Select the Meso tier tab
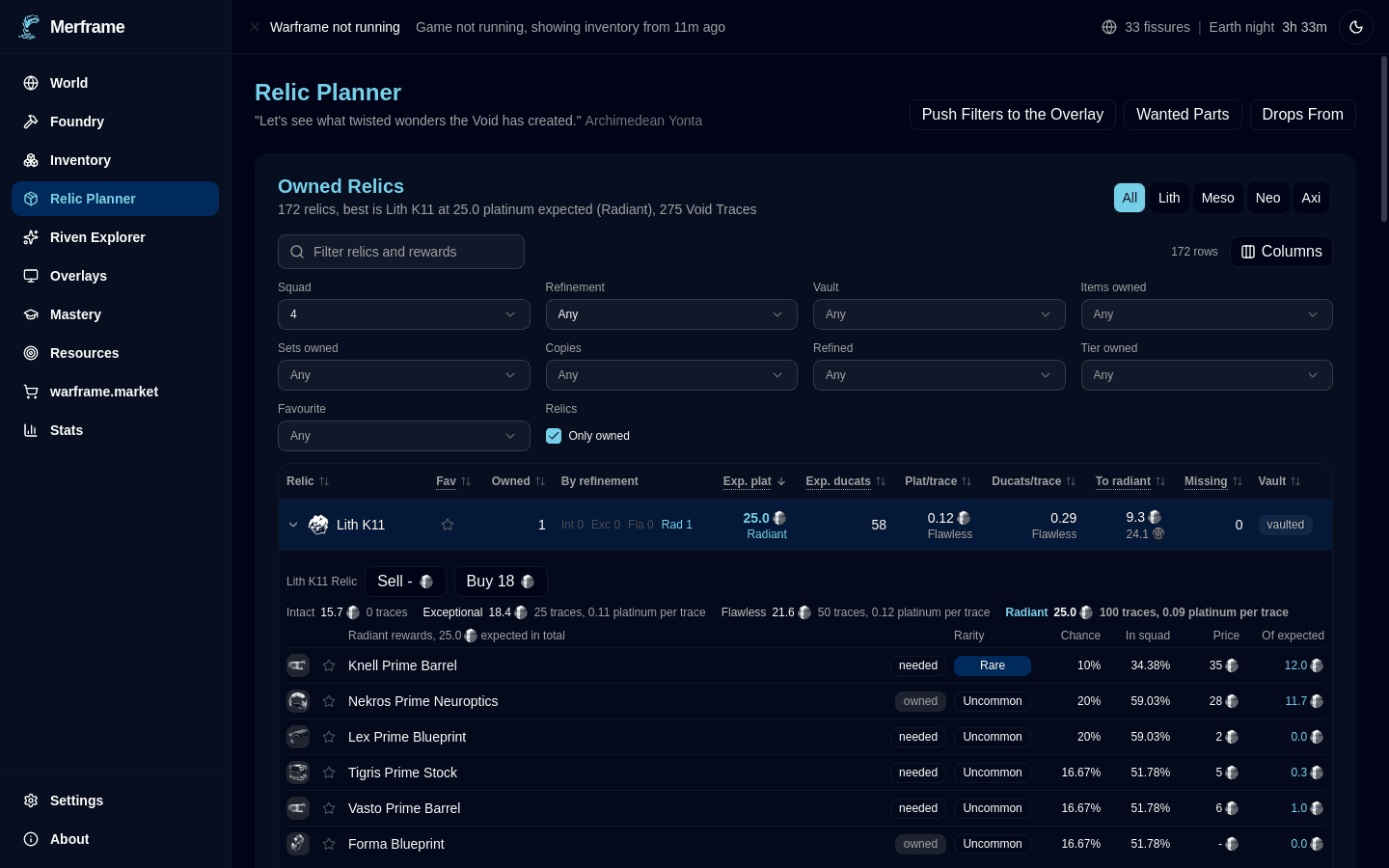 click(1217, 198)
